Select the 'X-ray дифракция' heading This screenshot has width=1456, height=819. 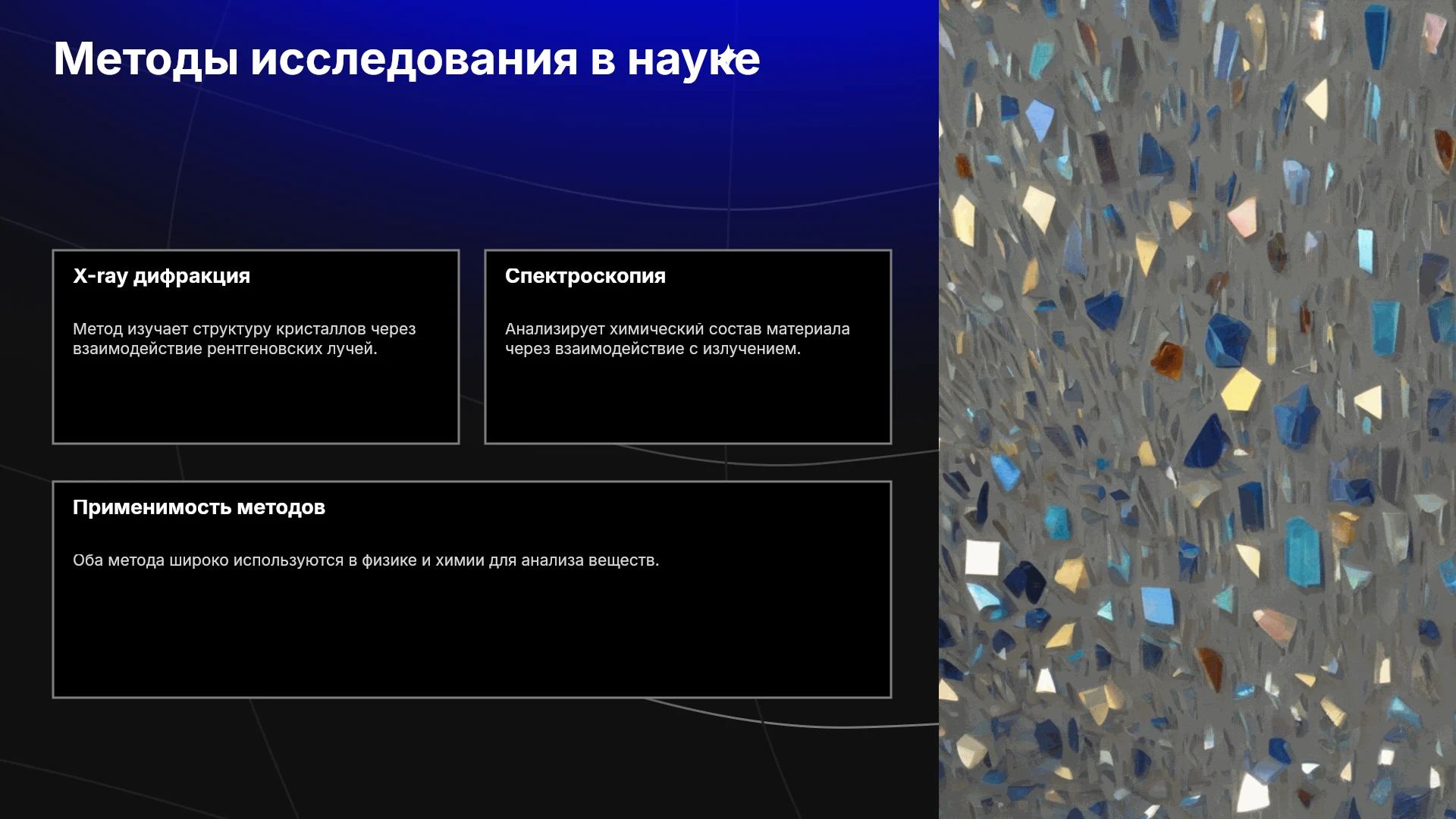[x=162, y=276]
